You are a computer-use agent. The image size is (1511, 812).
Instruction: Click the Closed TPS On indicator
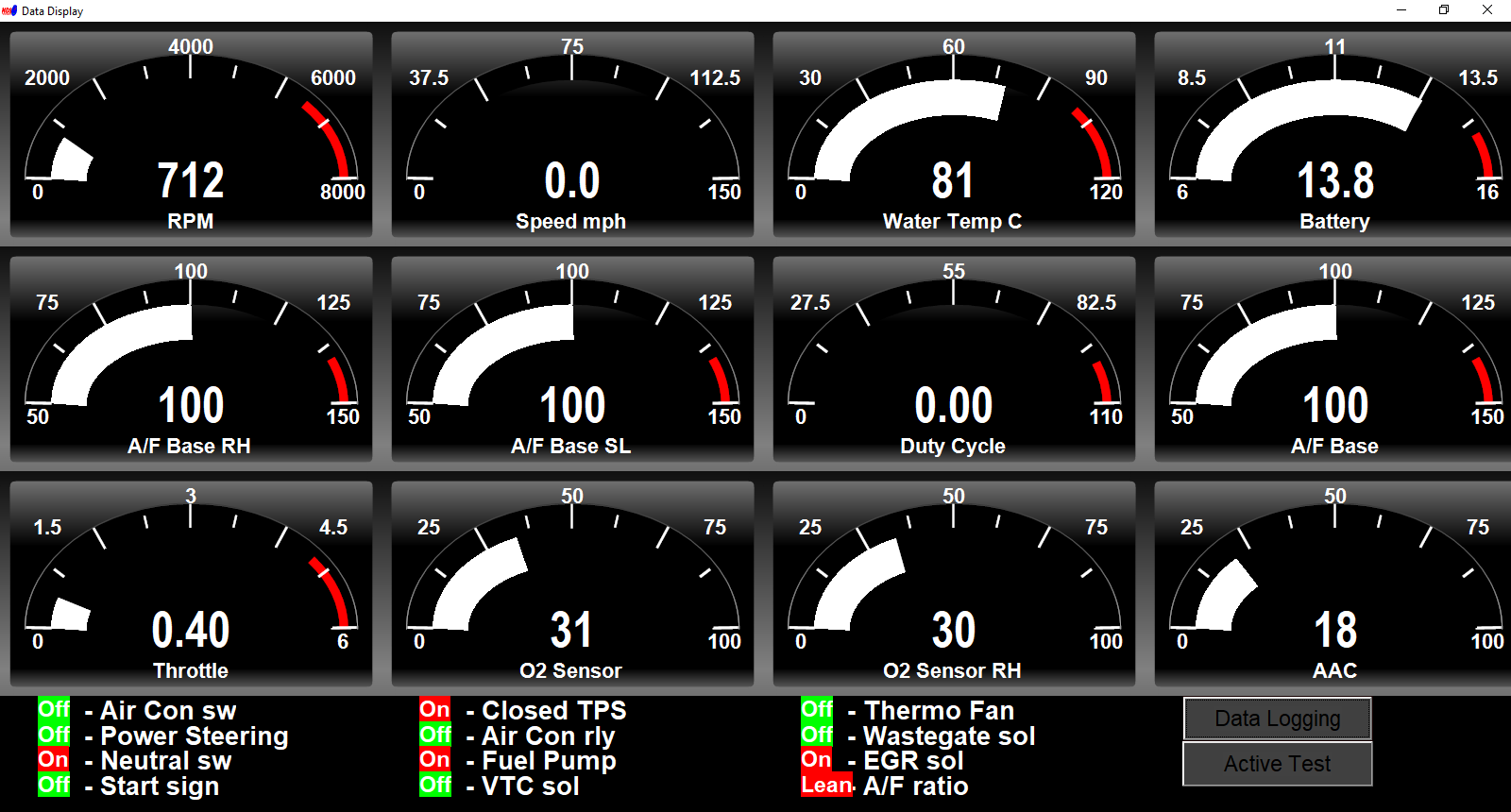pyautogui.click(x=435, y=709)
